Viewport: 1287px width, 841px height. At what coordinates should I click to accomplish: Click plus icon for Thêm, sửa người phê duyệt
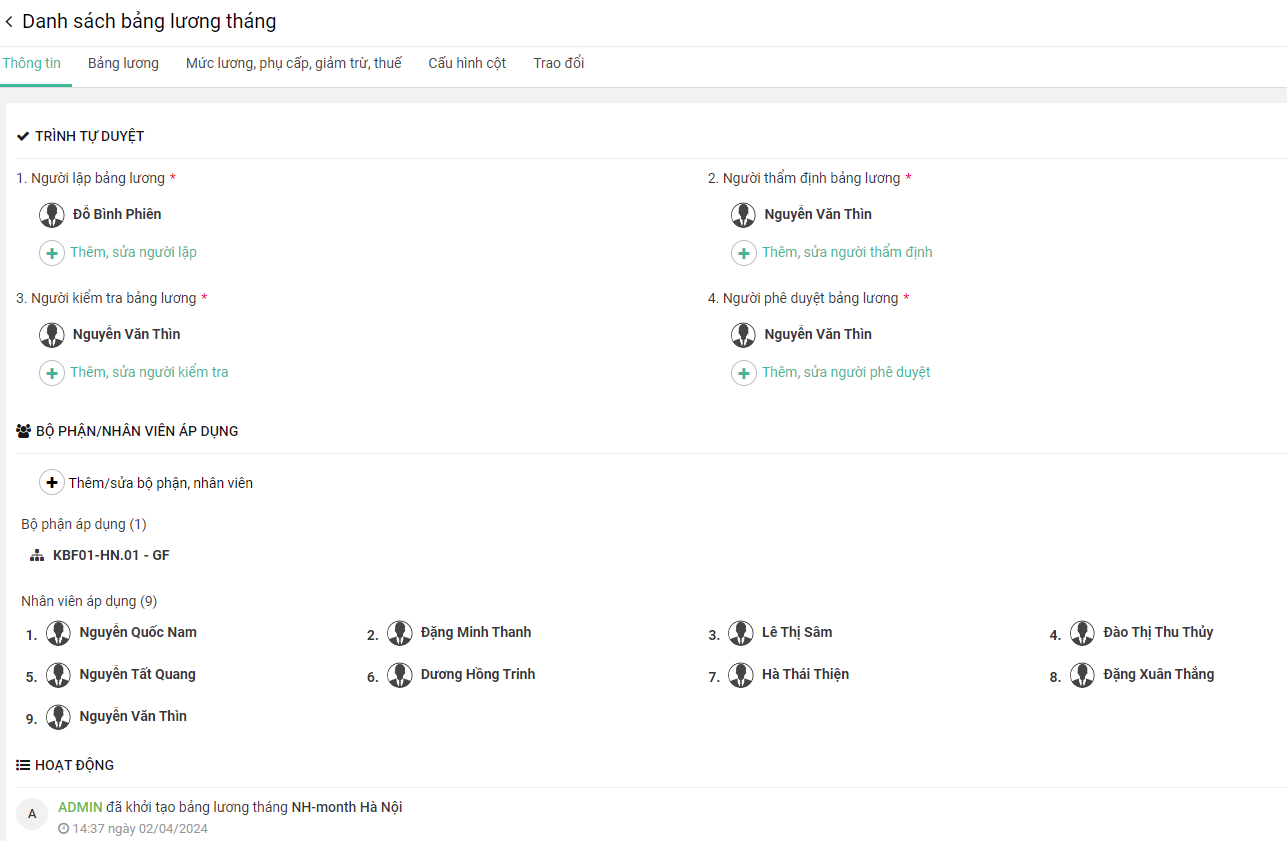click(x=744, y=373)
